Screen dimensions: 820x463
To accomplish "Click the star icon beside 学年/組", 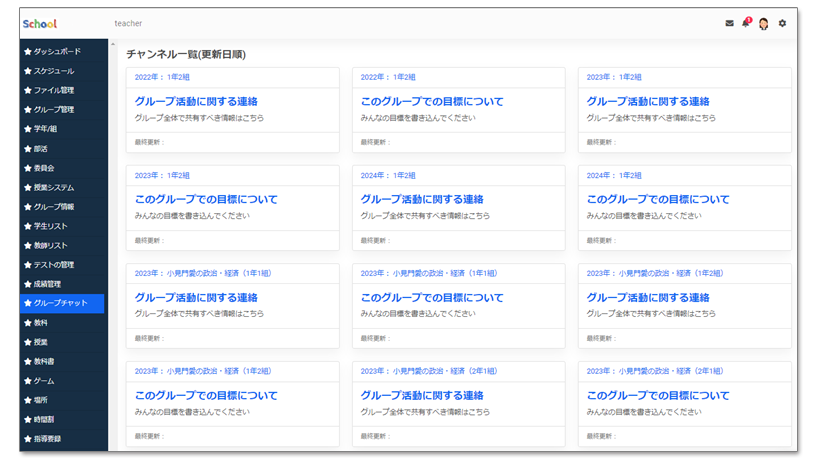I will [x=28, y=129].
